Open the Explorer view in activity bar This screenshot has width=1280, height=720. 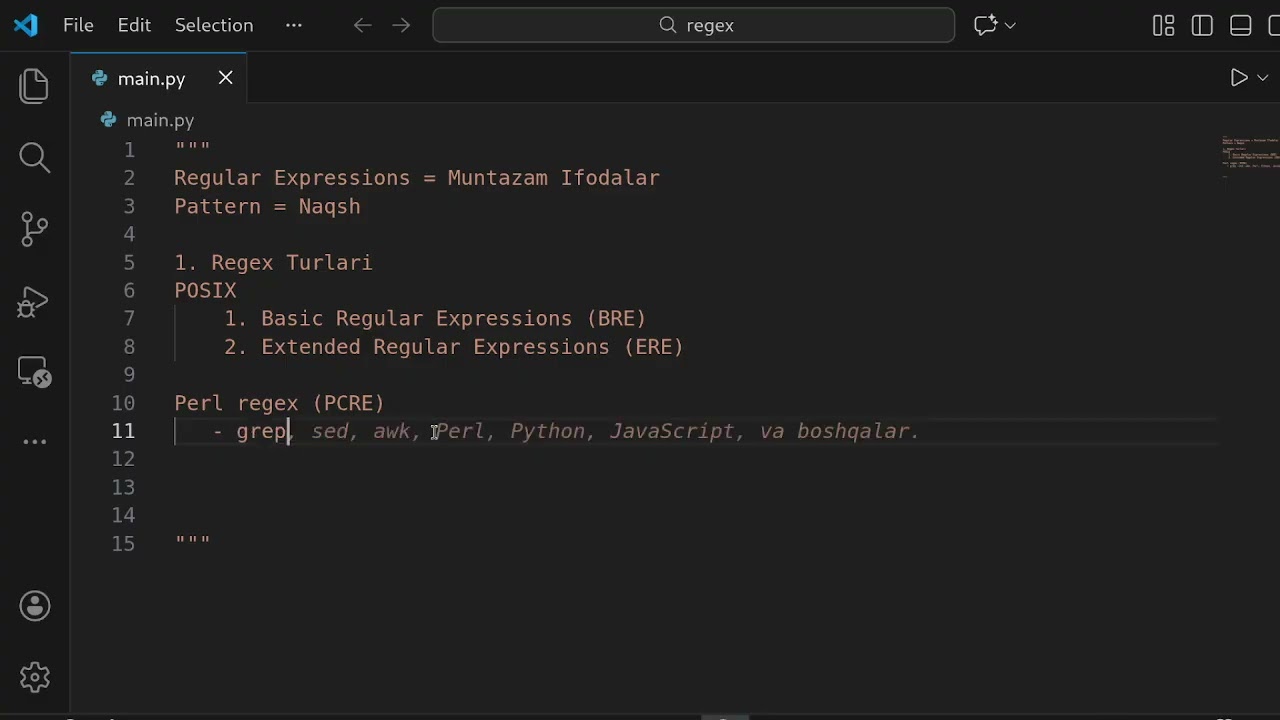click(35, 85)
